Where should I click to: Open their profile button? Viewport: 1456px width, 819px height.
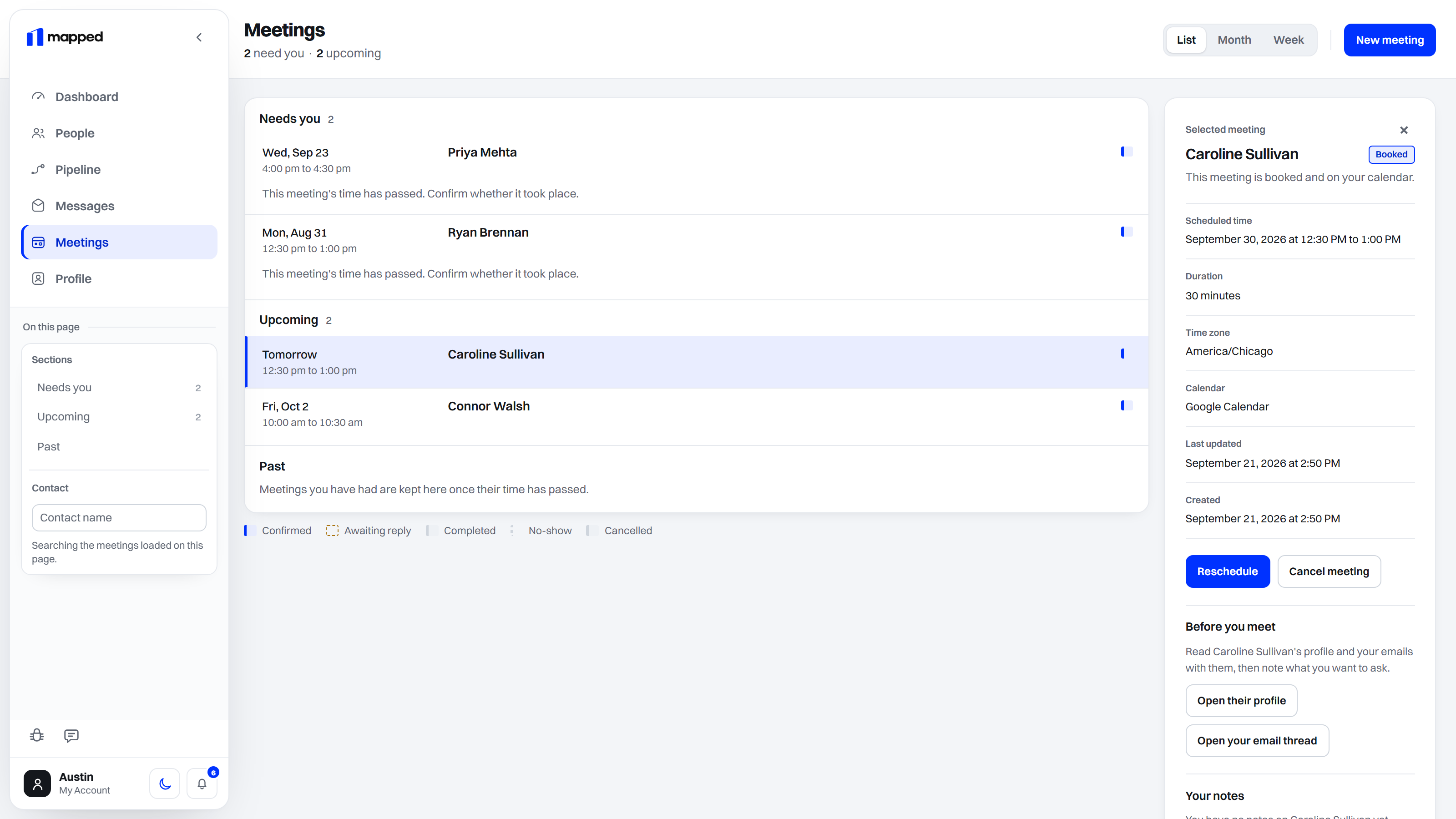pyautogui.click(x=1241, y=701)
